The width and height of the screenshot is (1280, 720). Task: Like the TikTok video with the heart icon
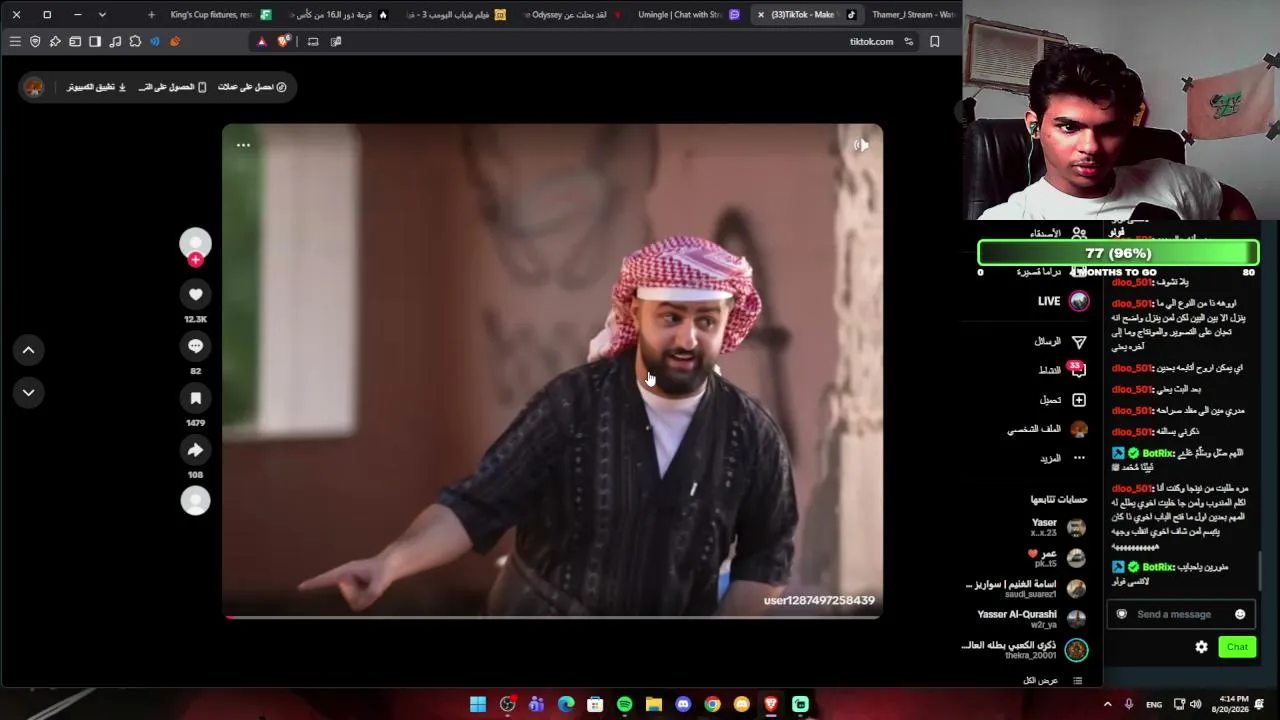(x=195, y=294)
